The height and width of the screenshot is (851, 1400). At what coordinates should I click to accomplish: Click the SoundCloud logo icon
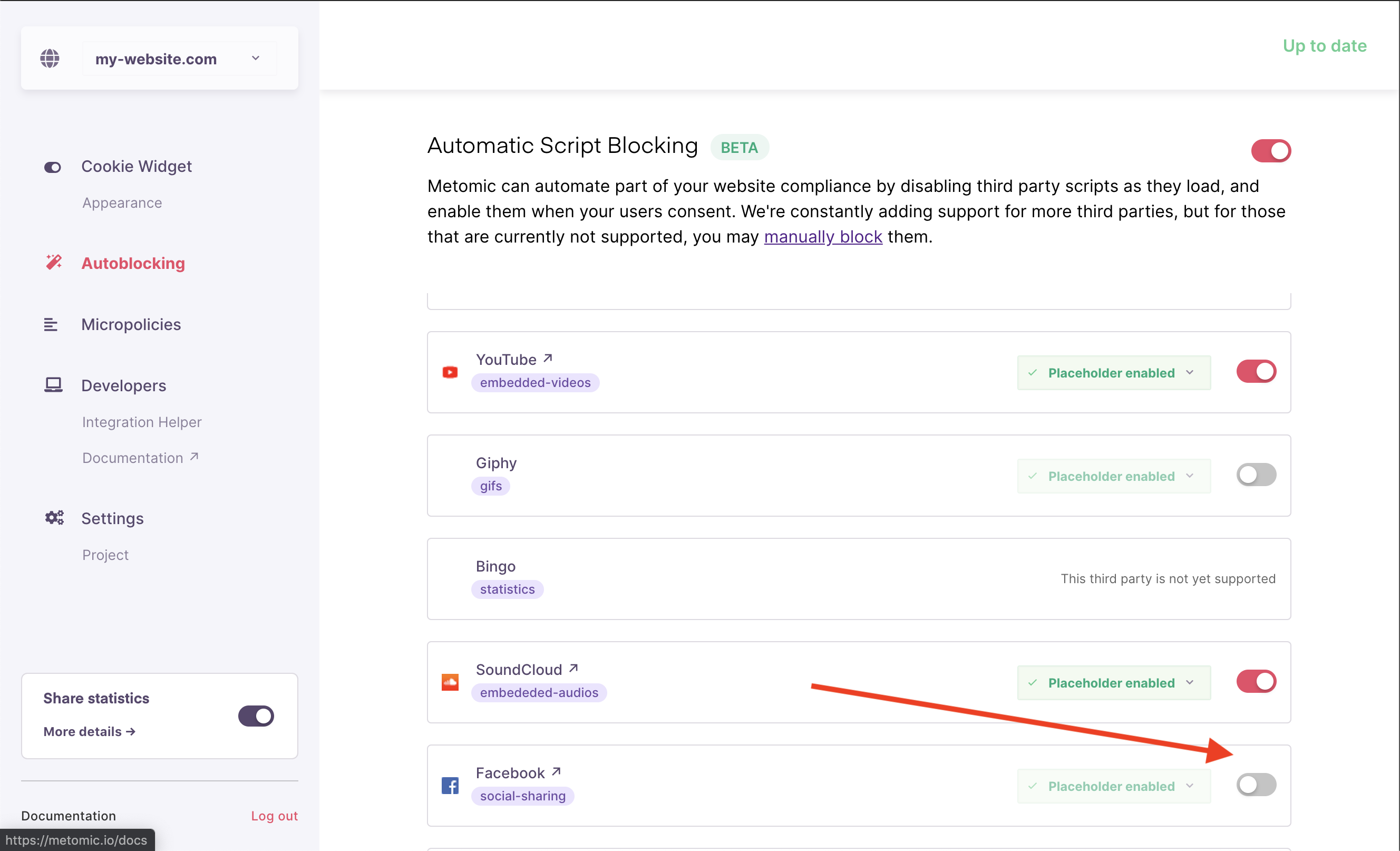pyautogui.click(x=450, y=682)
